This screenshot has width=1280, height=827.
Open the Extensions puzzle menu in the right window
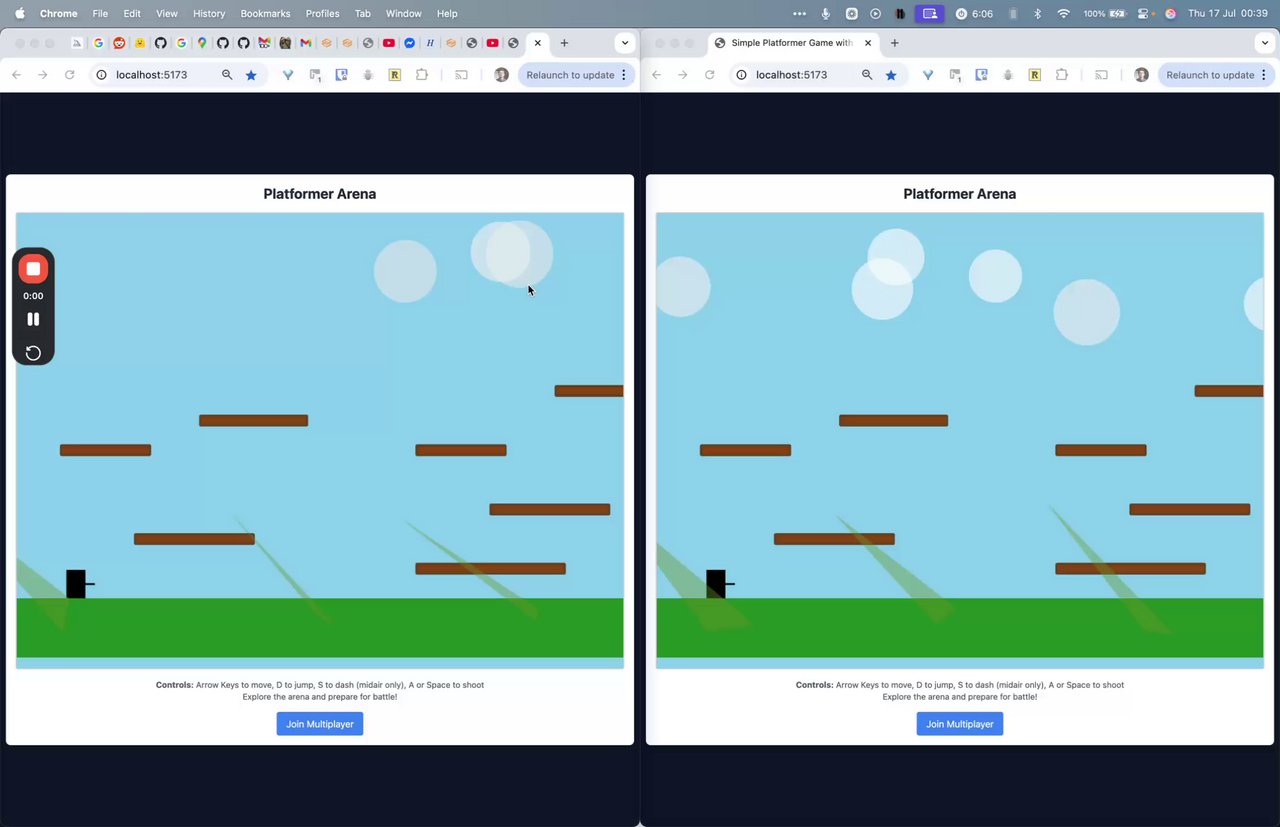click(x=1062, y=75)
